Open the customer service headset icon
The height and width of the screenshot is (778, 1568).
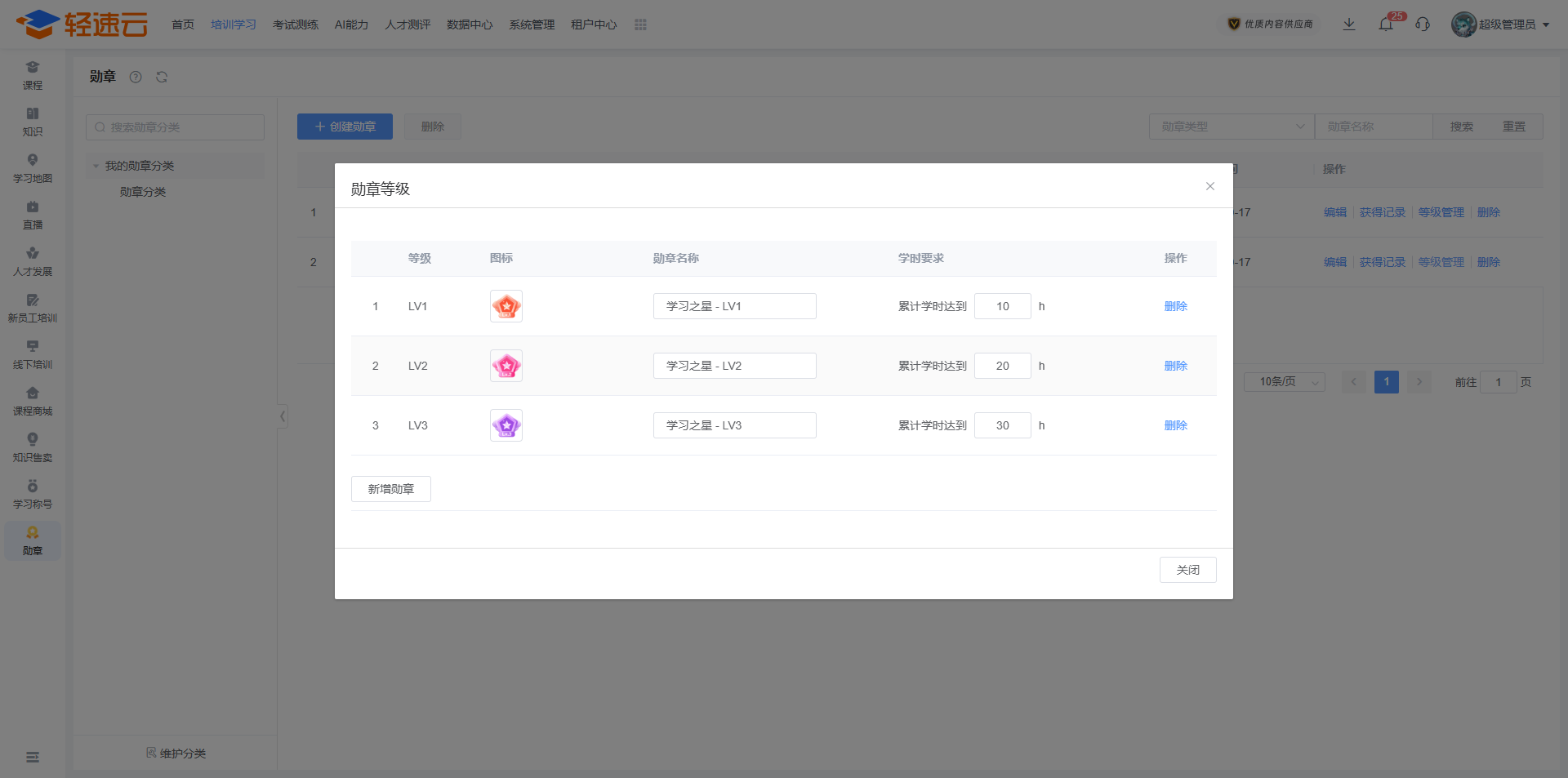[x=1423, y=24]
